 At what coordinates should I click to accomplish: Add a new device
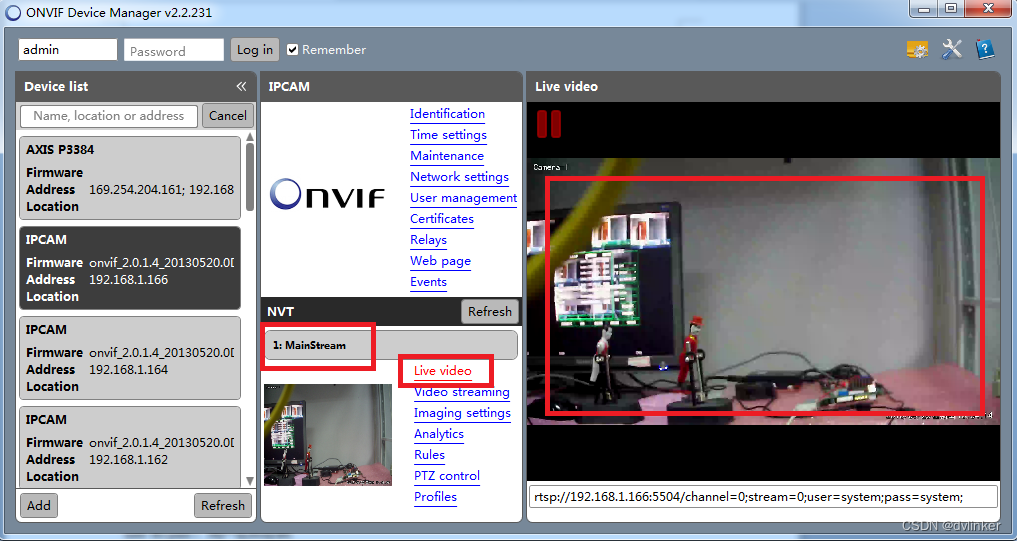coord(39,506)
